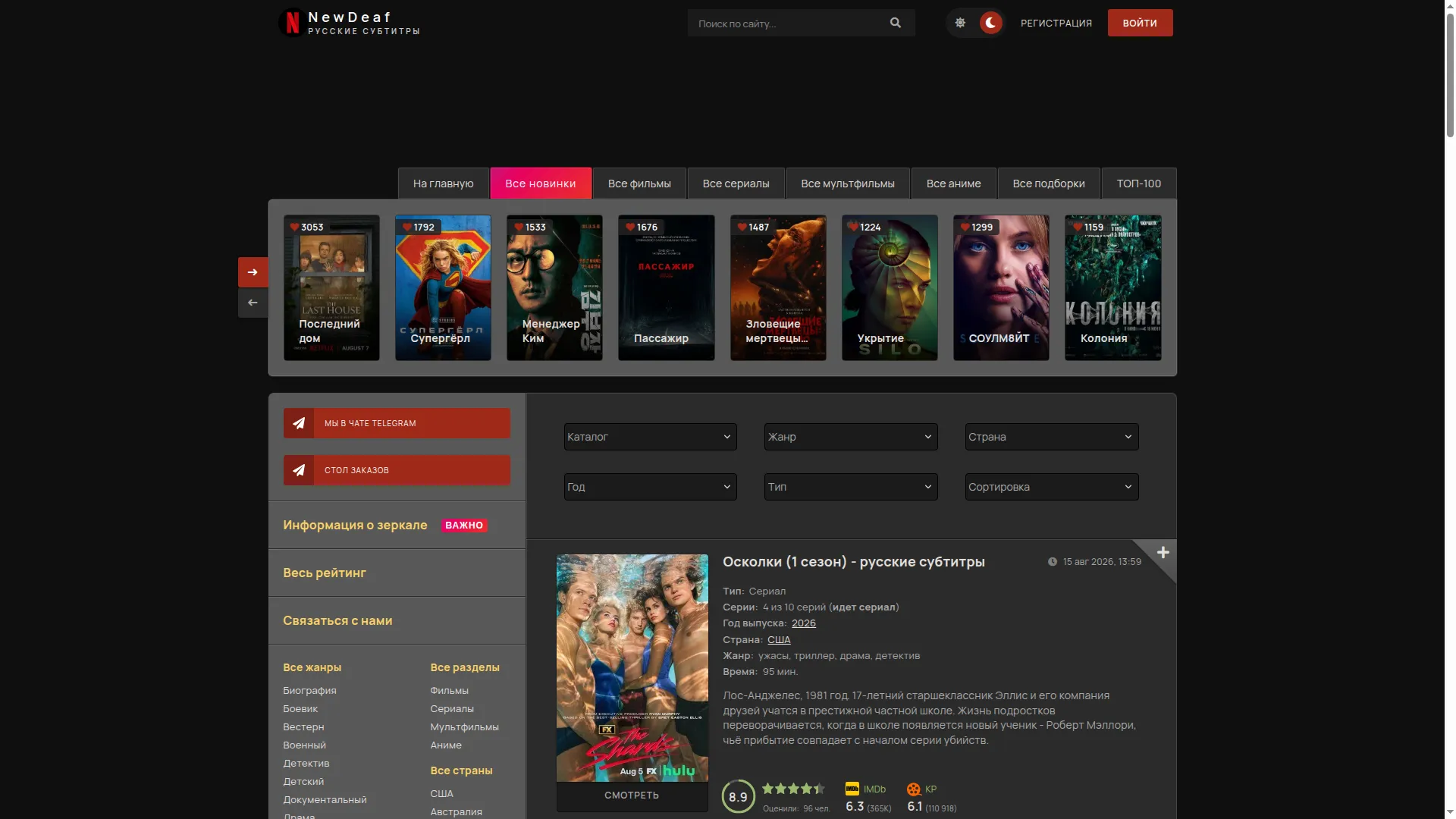Image resolution: width=1456 pixels, height=819 pixels.
Task: Open the Вестерн genre link
Action: pos(303,727)
